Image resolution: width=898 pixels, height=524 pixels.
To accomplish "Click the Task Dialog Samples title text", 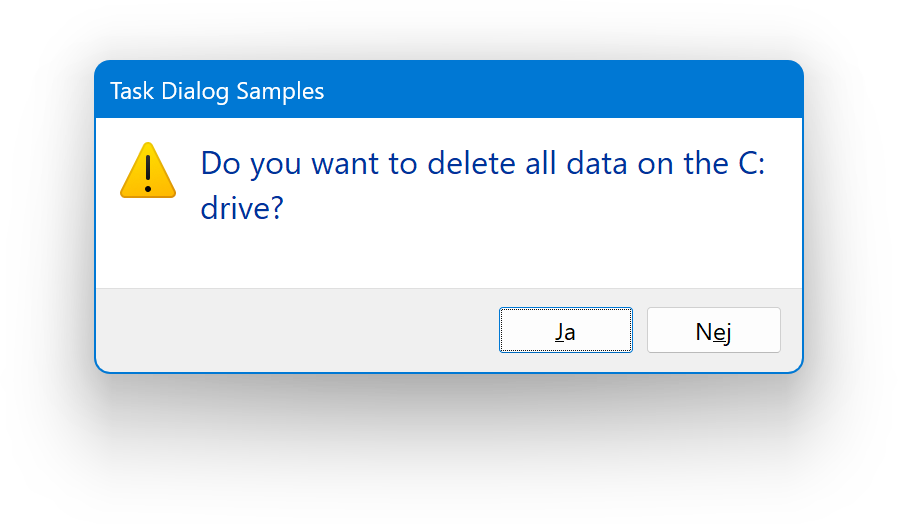I will 216,91.
